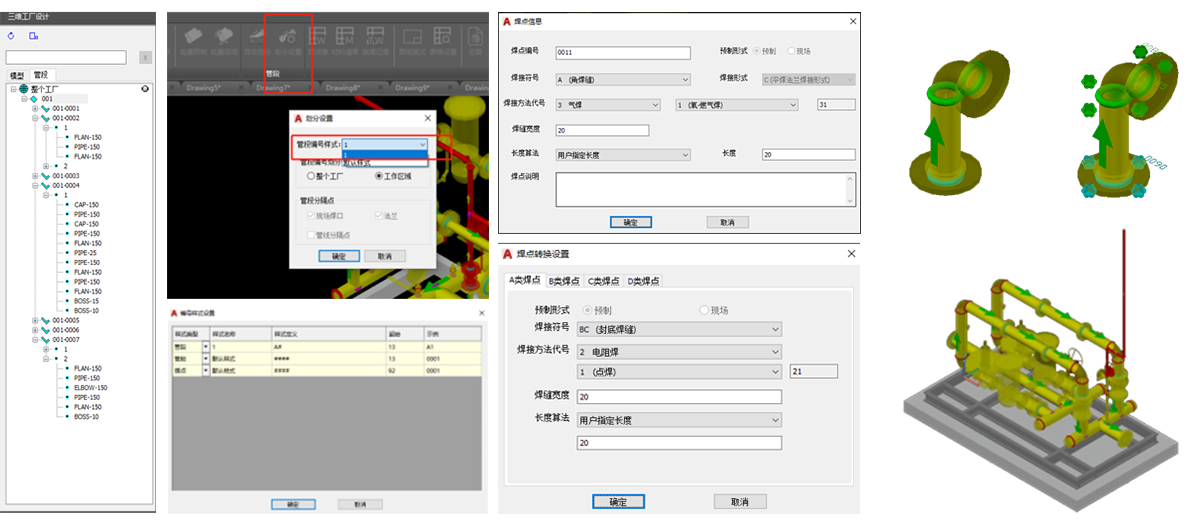Switch to the 管段 tab in side panel
The height and width of the screenshot is (528, 1200).
point(41,75)
